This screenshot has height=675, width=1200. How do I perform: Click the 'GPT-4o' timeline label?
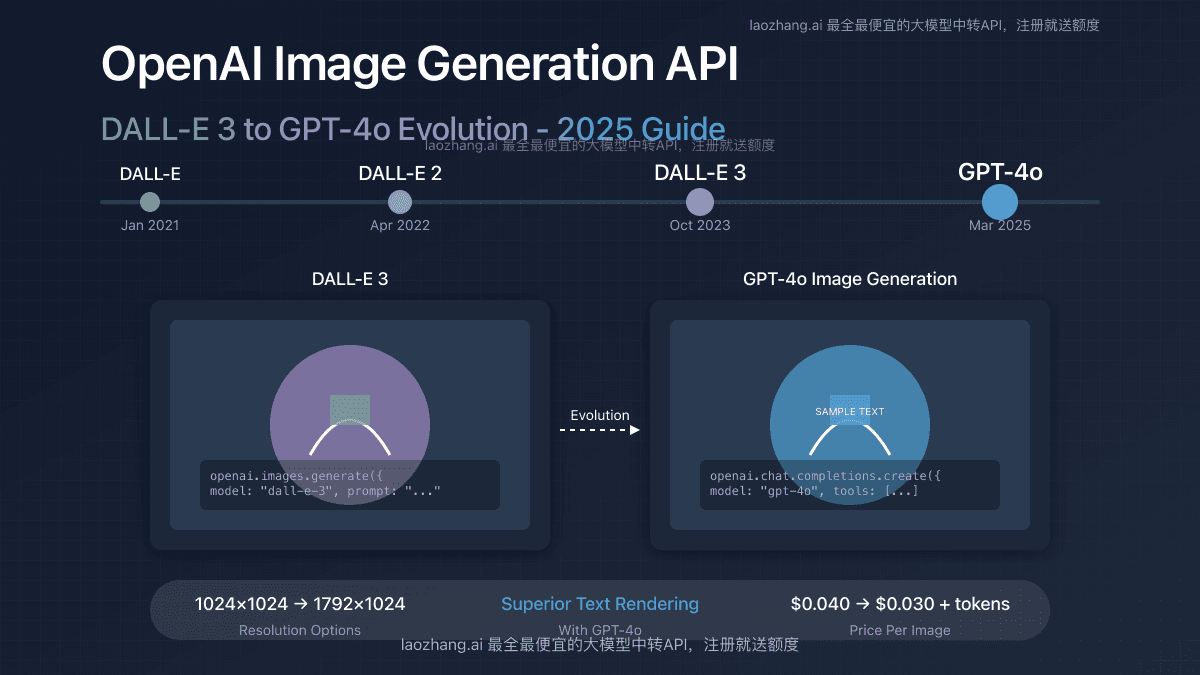point(1000,172)
